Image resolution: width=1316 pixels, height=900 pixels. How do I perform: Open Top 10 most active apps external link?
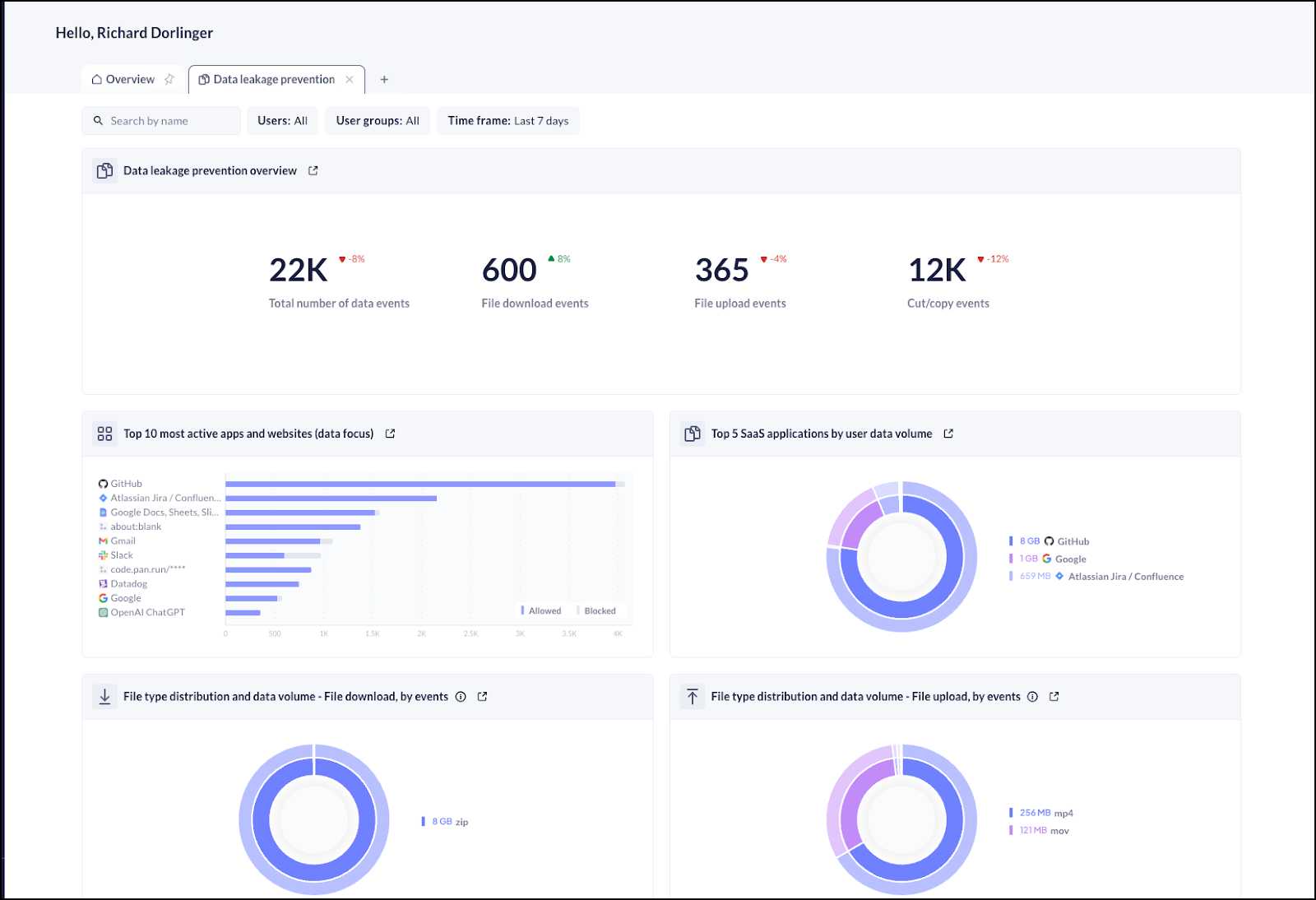pos(390,434)
